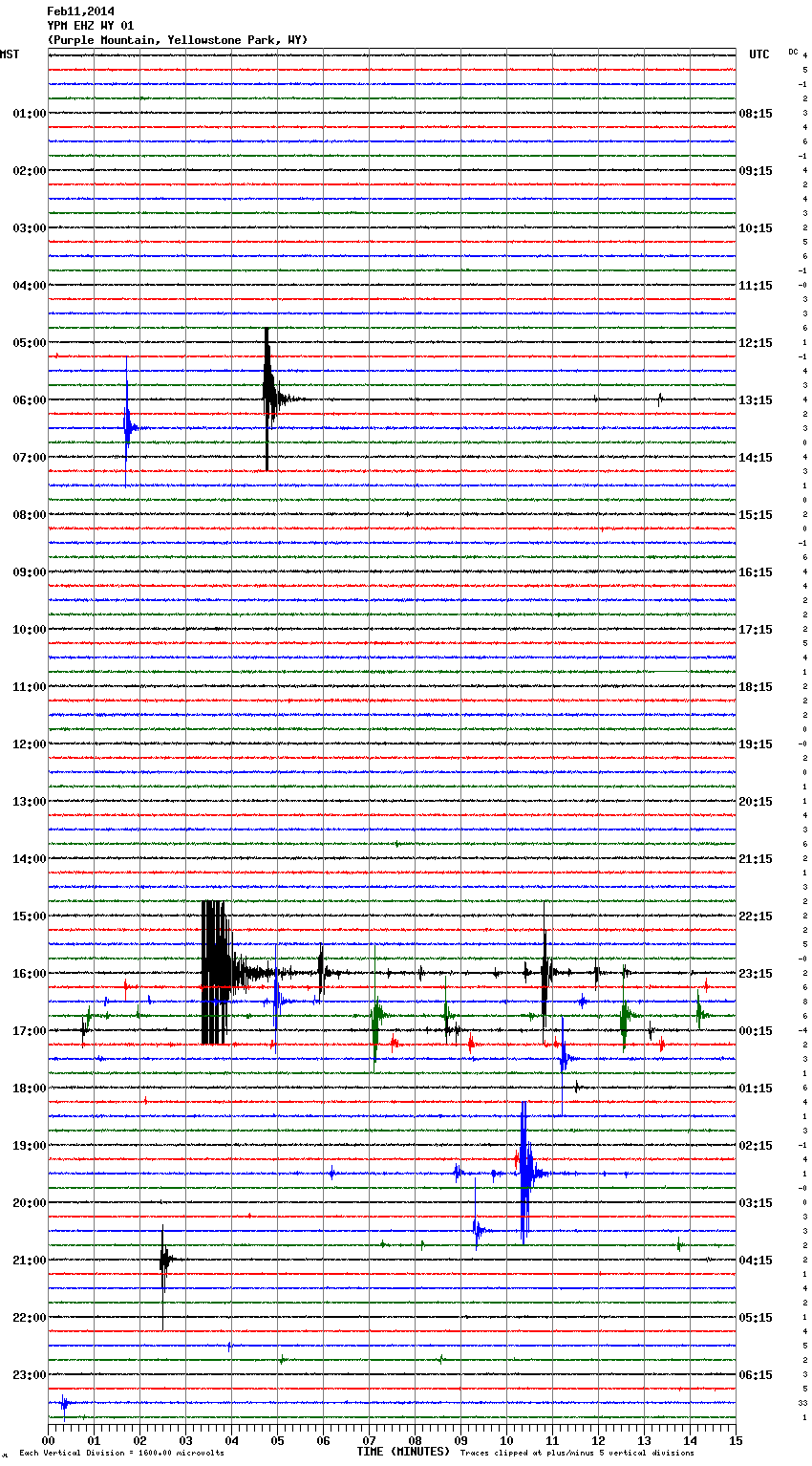Select MST time label '07:00'
This screenshot has height=1466, width=812.
coord(30,458)
